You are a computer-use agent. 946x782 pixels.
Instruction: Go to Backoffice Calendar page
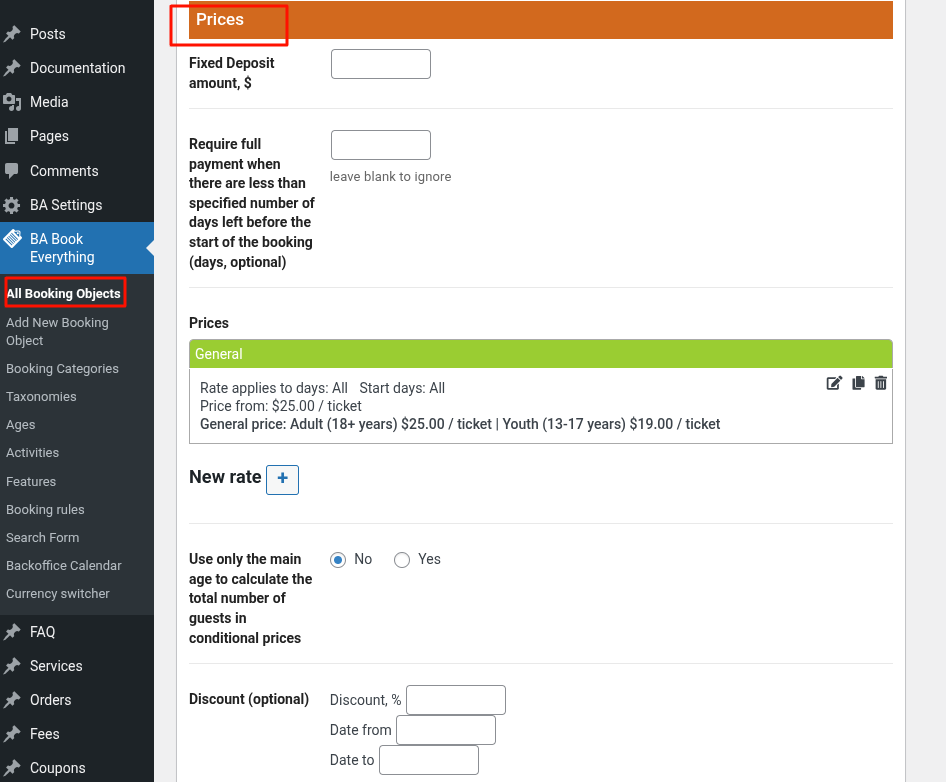coord(63,566)
